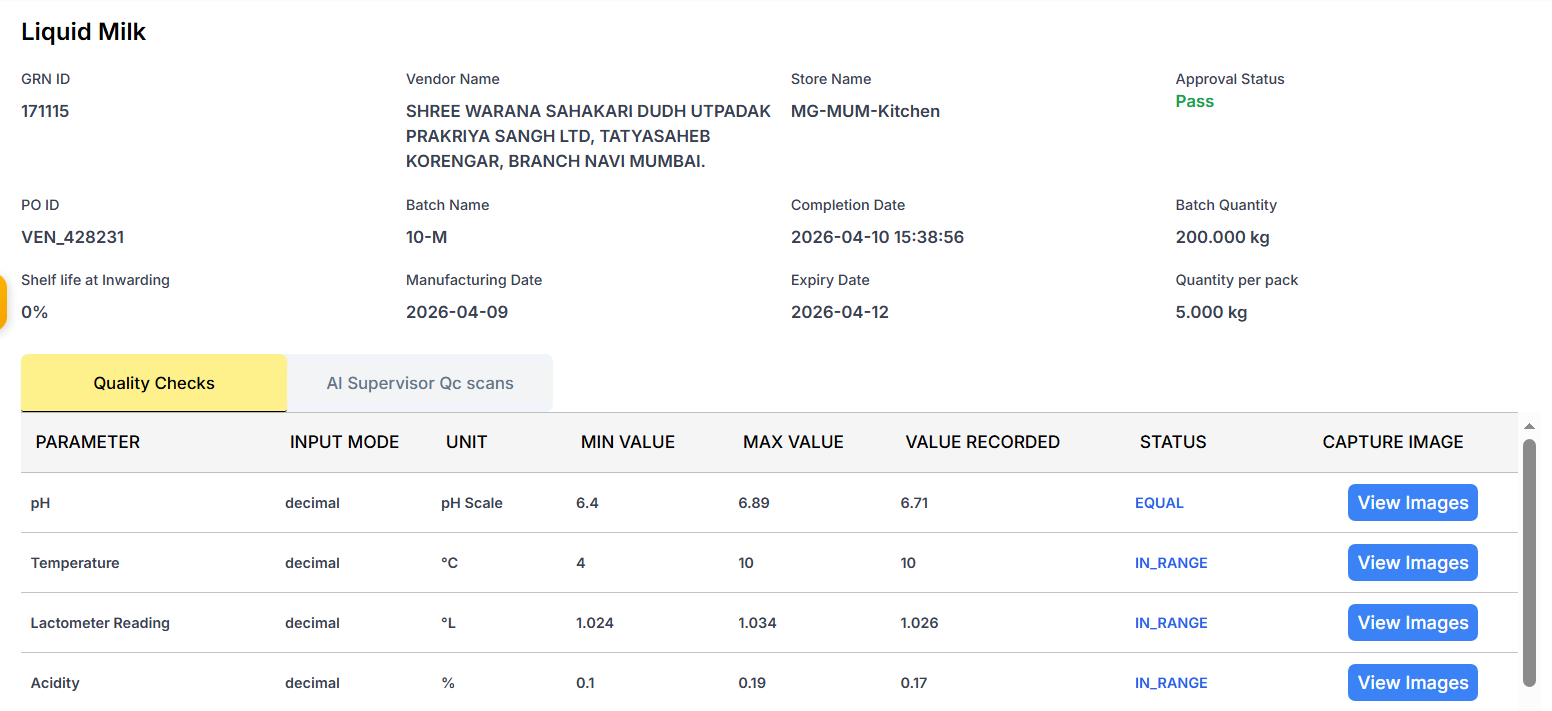Switch to AI Supervisor Qc scans tab
Viewport: 1552px width, 711px height.
click(x=419, y=383)
